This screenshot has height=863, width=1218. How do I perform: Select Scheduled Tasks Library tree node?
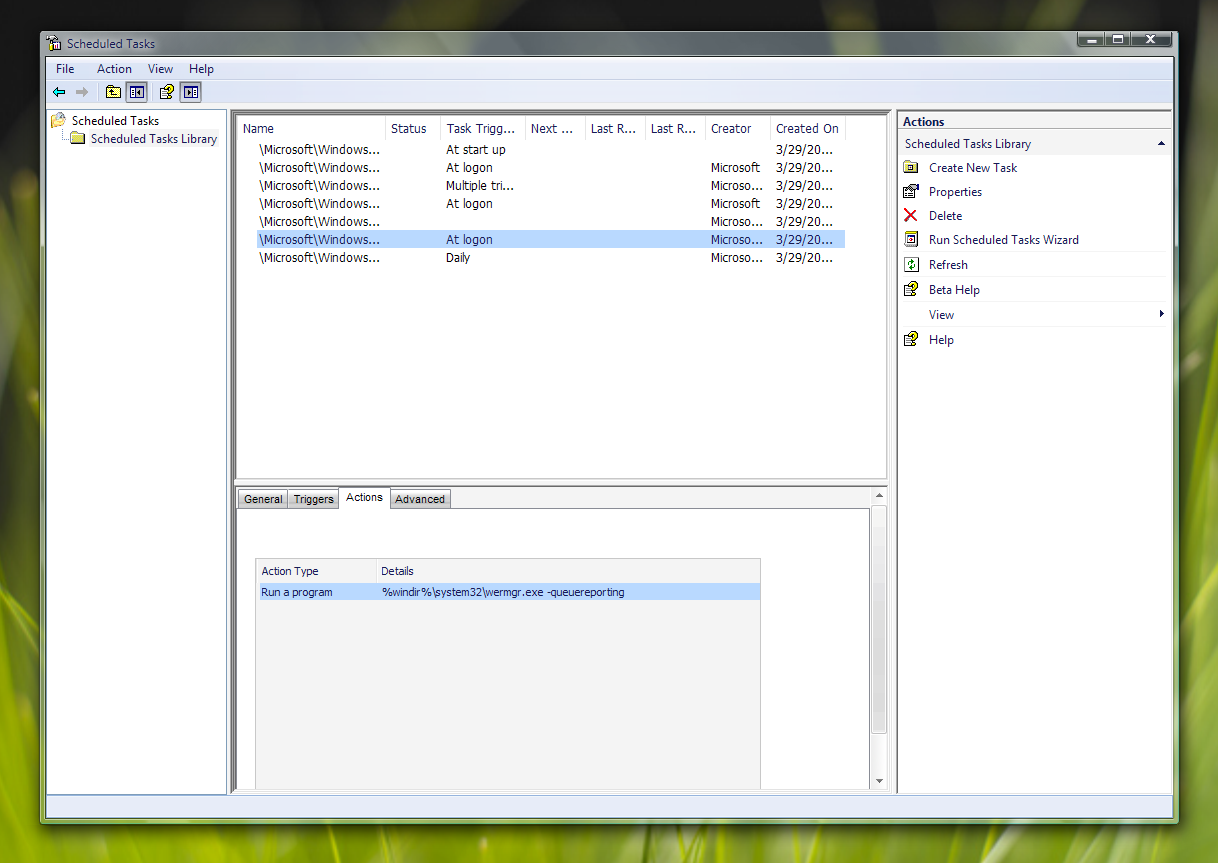coord(153,139)
